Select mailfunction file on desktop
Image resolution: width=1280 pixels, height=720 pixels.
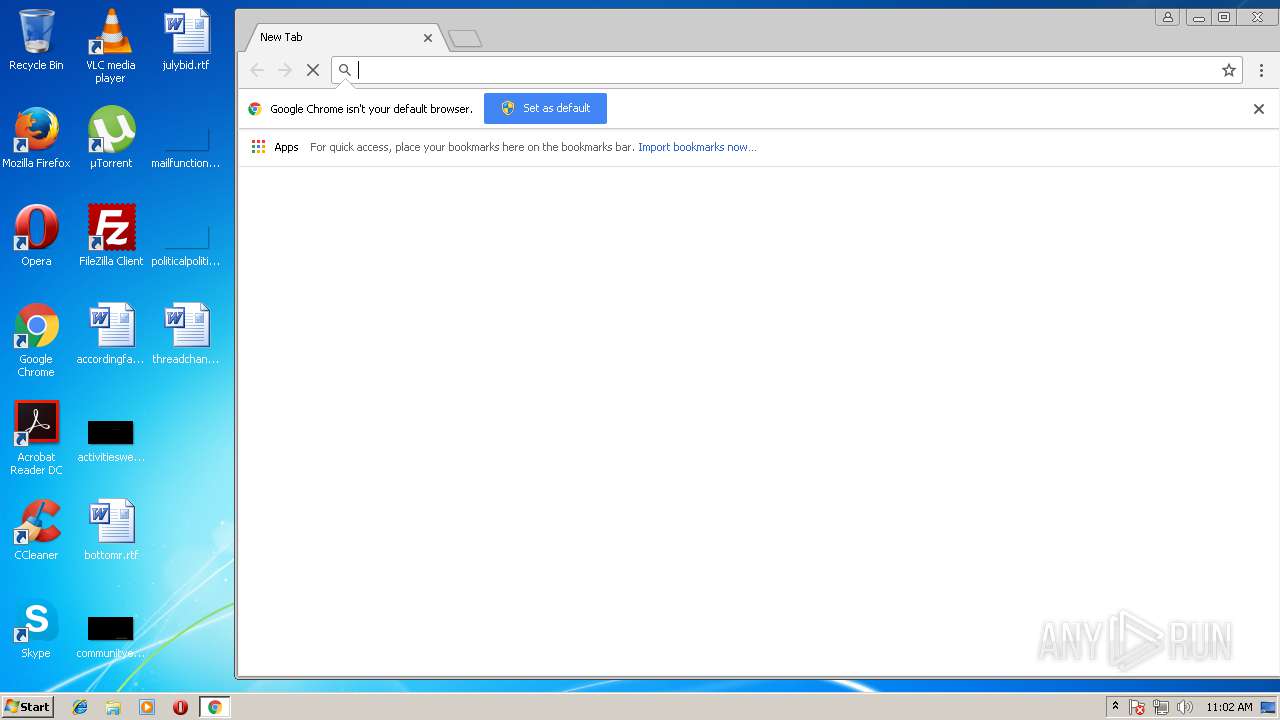186,145
